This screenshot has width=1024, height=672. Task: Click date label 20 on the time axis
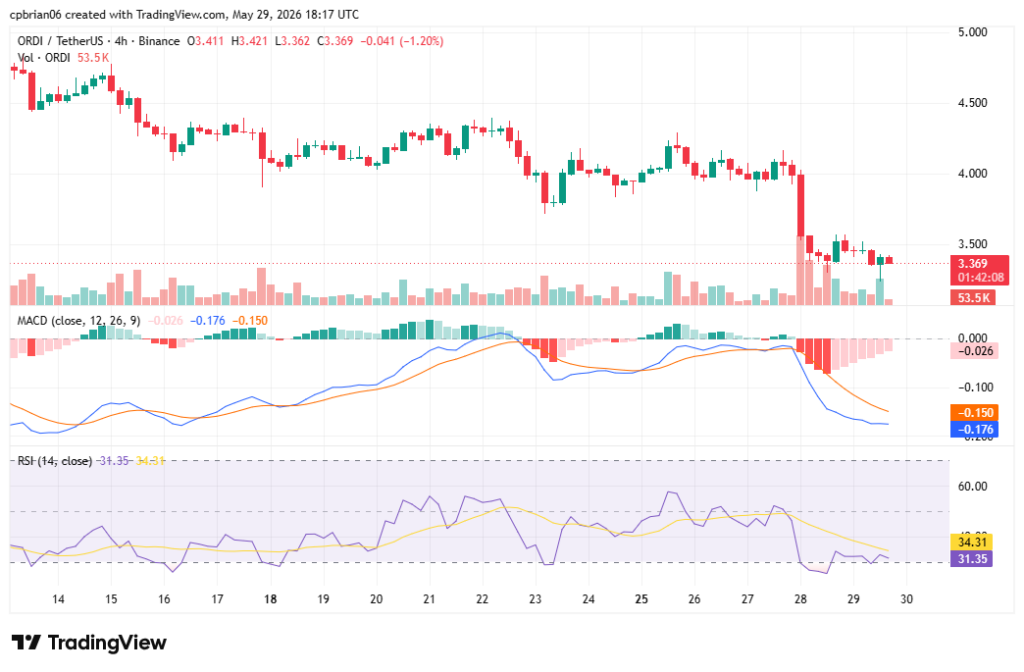point(376,600)
